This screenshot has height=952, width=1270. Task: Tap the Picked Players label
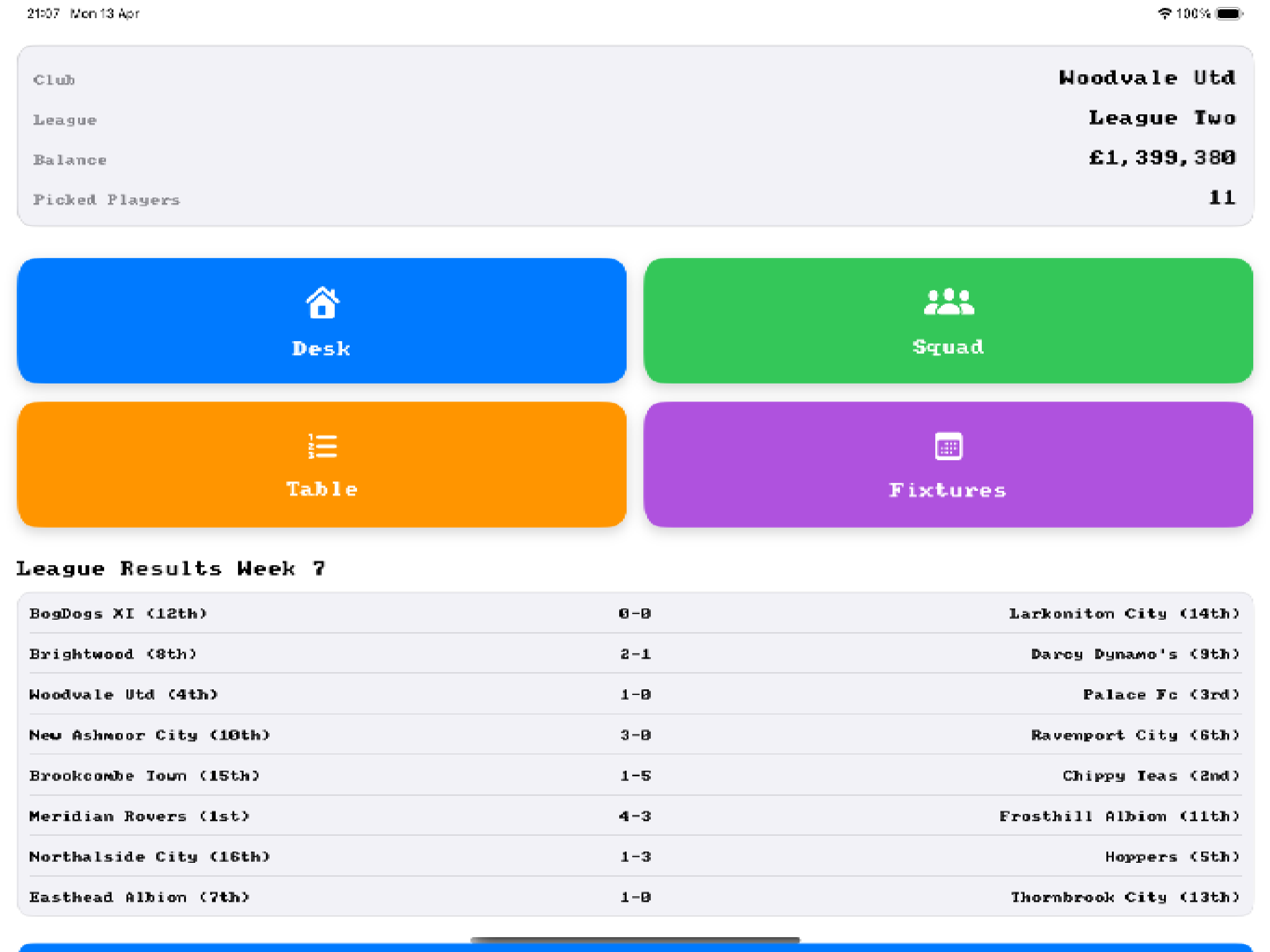click(106, 200)
